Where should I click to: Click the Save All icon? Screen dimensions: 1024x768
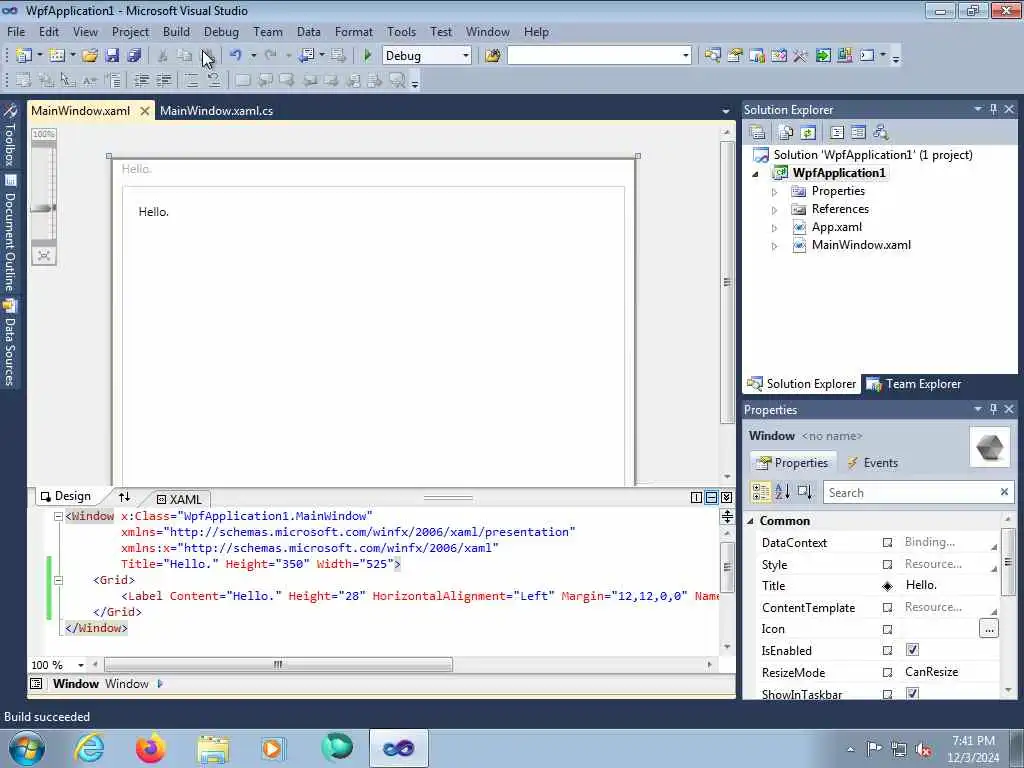pos(135,56)
